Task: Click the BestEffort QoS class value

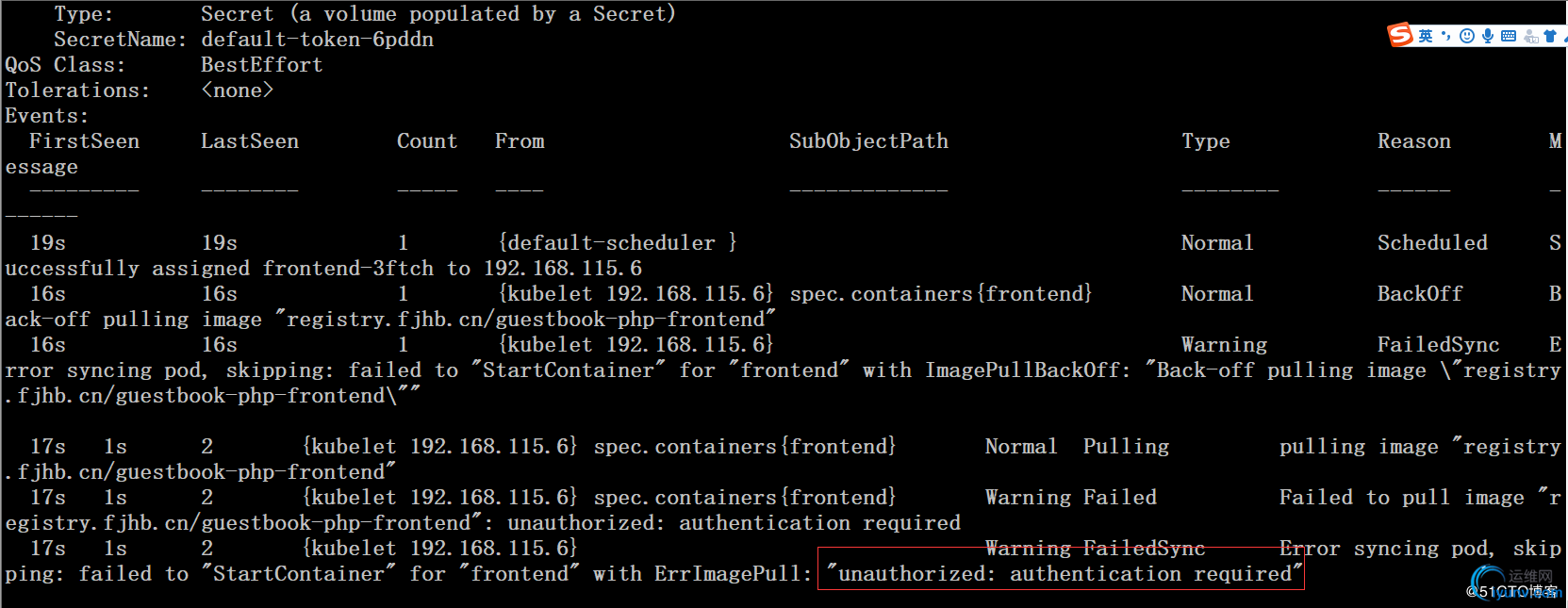Action: pyautogui.click(x=261, y=65)
